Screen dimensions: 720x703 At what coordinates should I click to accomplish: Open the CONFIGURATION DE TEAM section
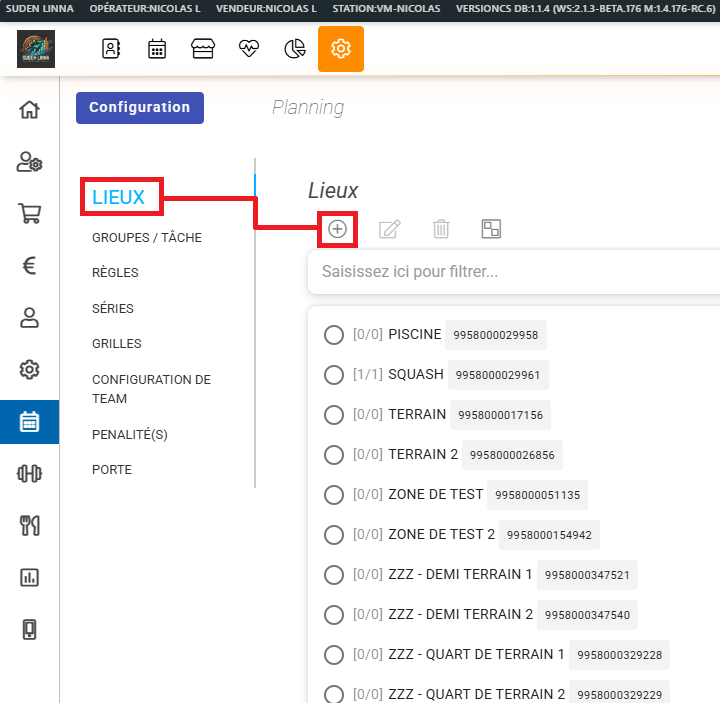[151, 389]
